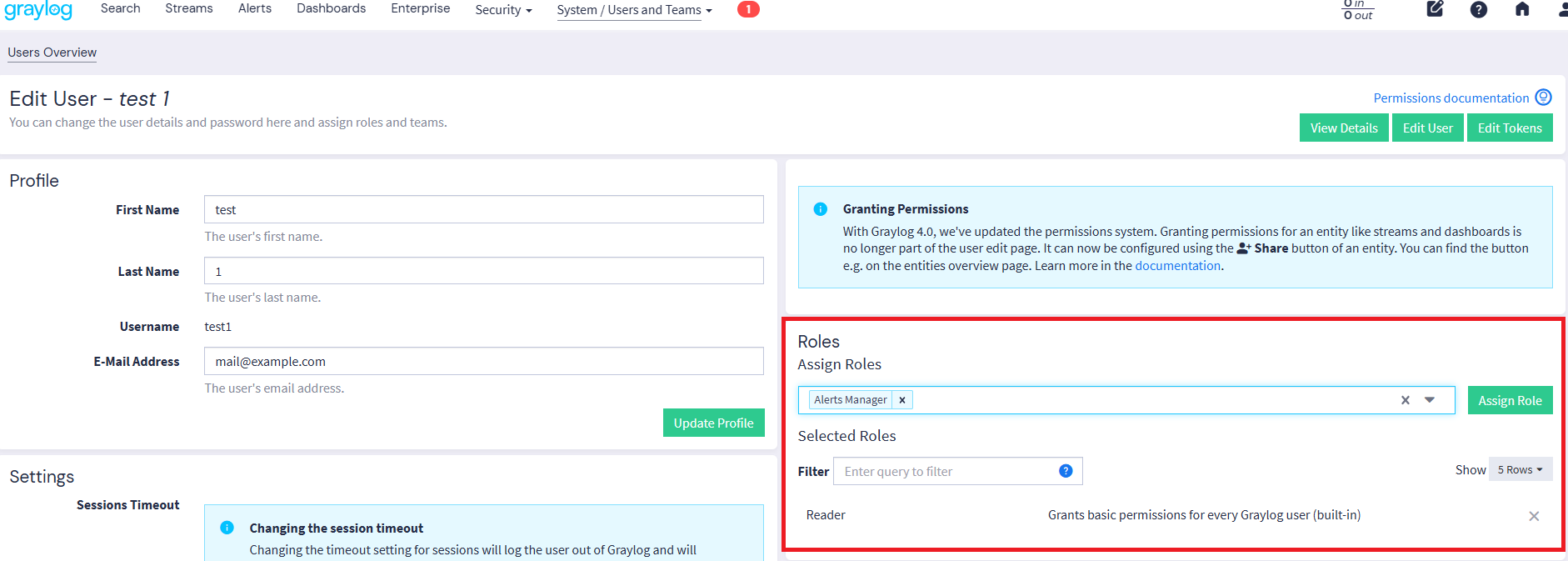Open the Security menu dropdown
The height and width of the screenshot is (561, 1568).
502,10
